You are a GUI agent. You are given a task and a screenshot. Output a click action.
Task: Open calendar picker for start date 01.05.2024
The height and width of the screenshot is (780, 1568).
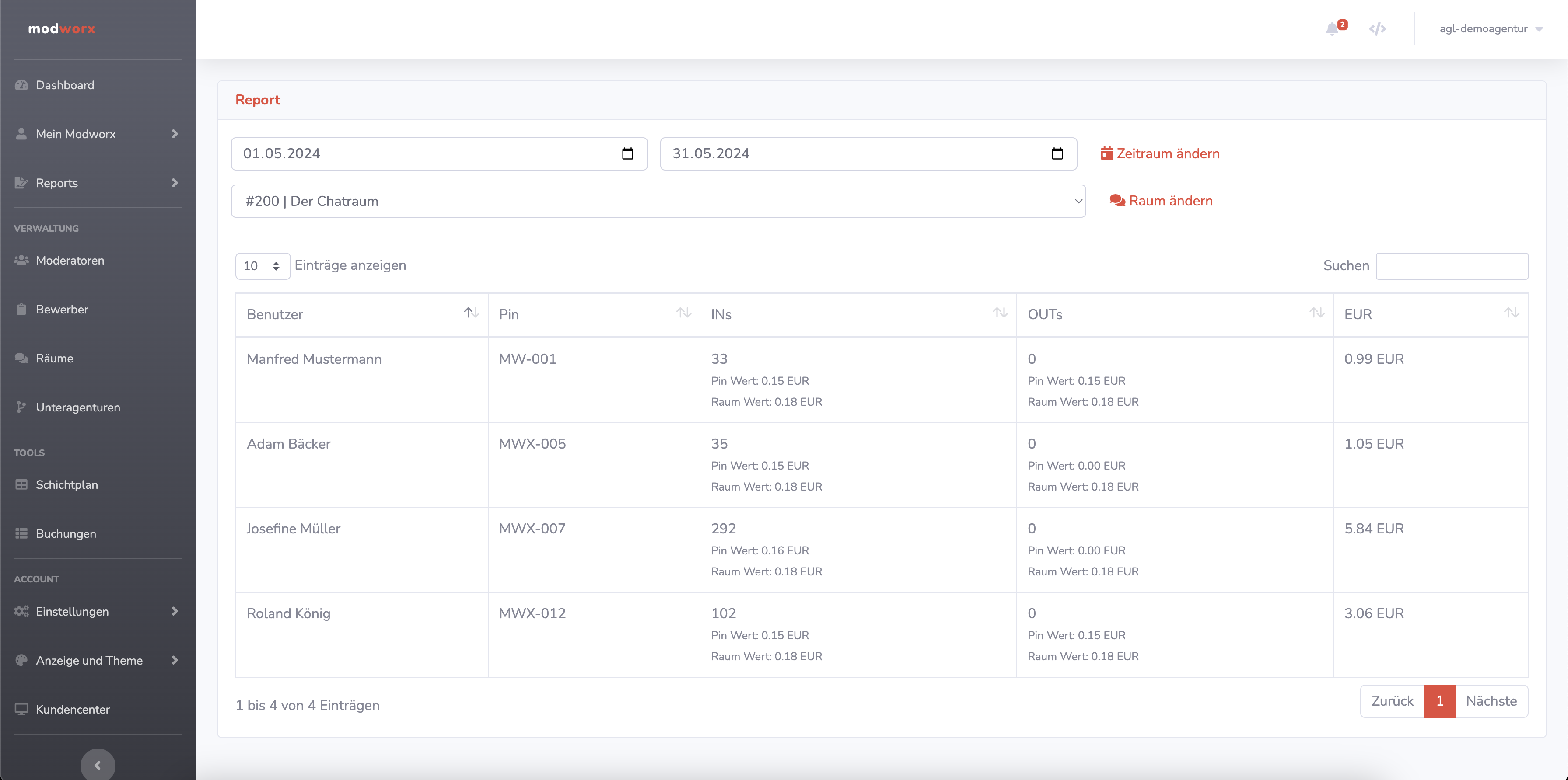(627, 153)
